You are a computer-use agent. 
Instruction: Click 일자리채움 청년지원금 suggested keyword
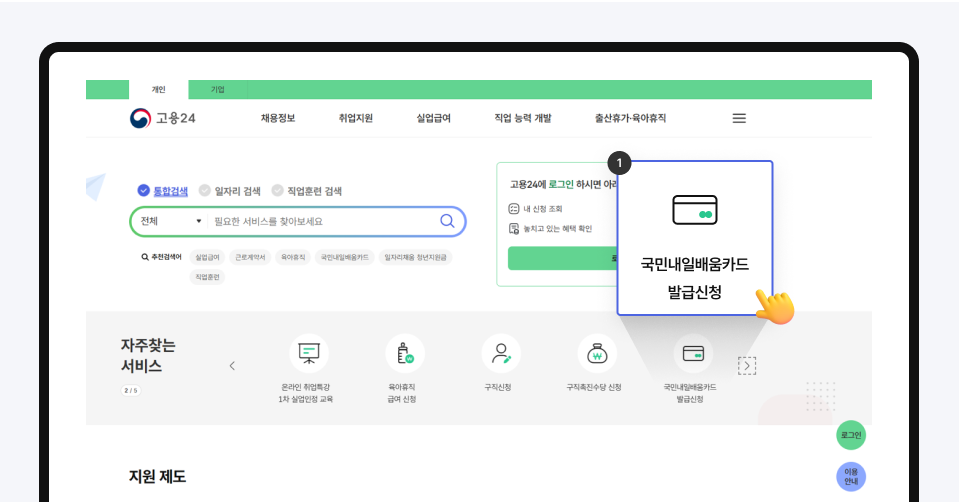415,257
